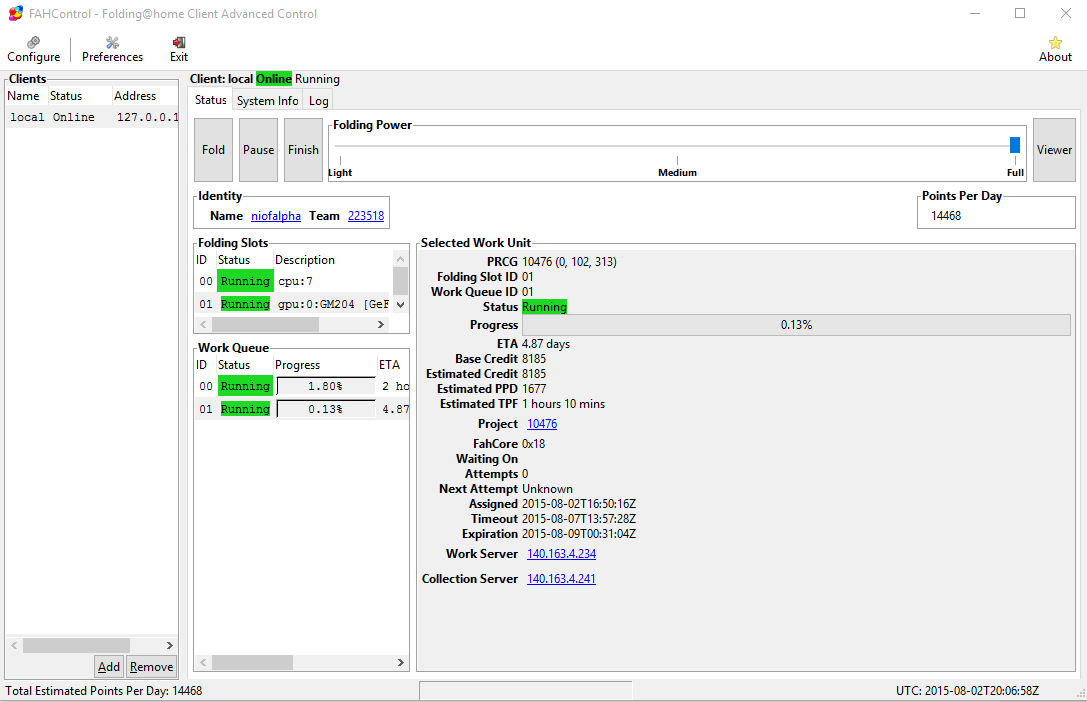The width and height of the screenshot is (1087, 702).
Task: Click the PRCG value 10476 (0, 102, 313)
Action: 569,261
